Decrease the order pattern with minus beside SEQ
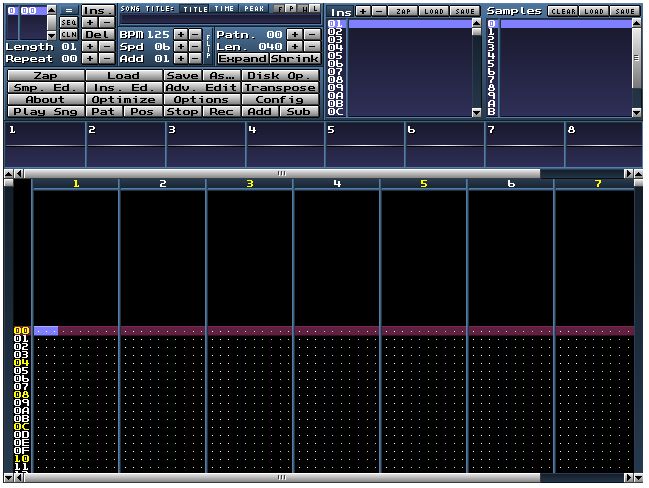The height and width of the screenshot is (488, 649). coord(106,22)
